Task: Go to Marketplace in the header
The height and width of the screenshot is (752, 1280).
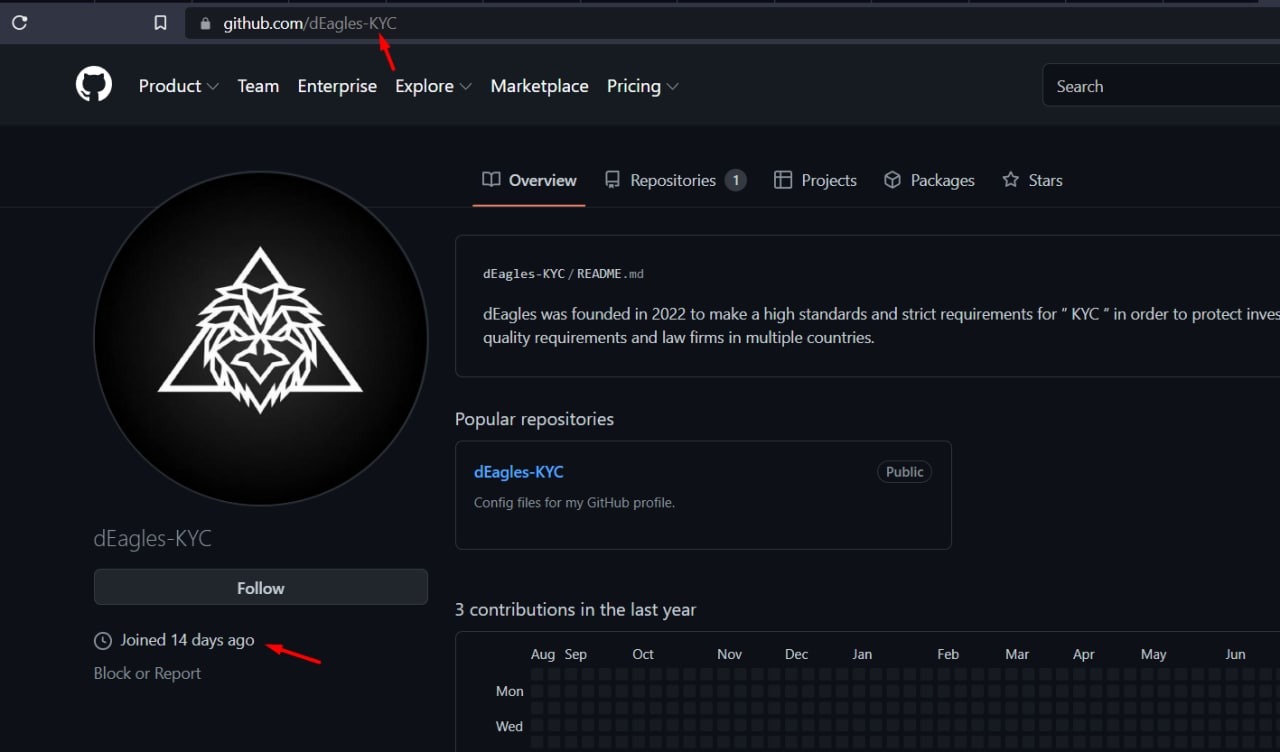Action: click(x=539, y=86)
